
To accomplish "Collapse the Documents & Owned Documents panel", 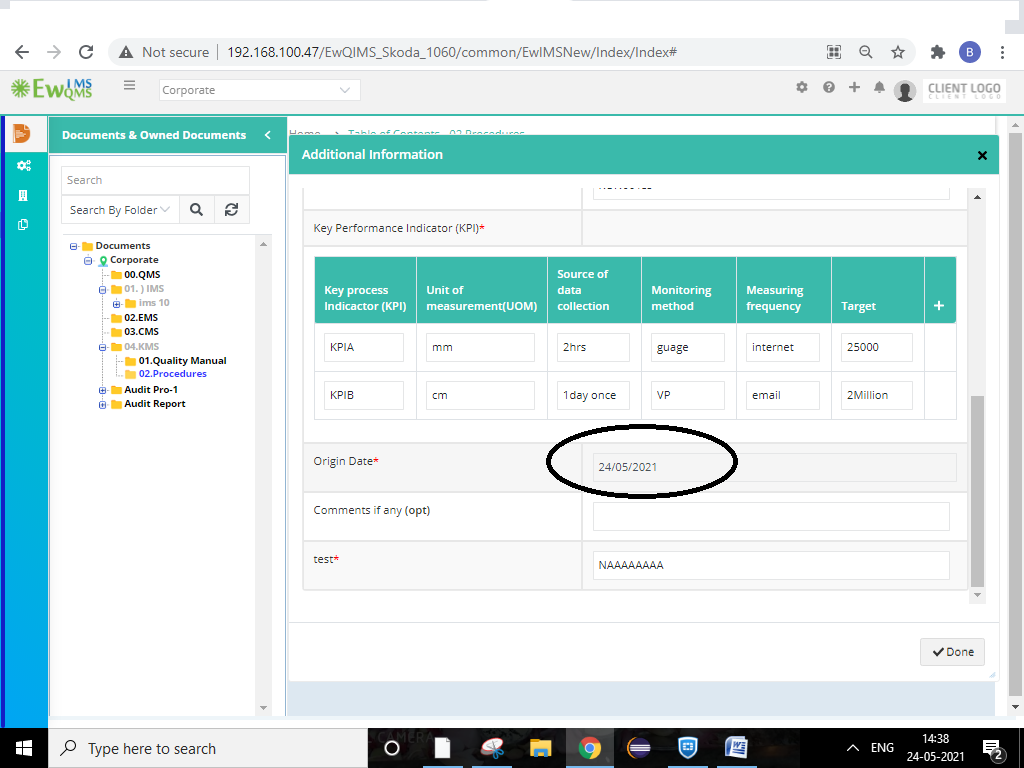I will tap(268, 135).
